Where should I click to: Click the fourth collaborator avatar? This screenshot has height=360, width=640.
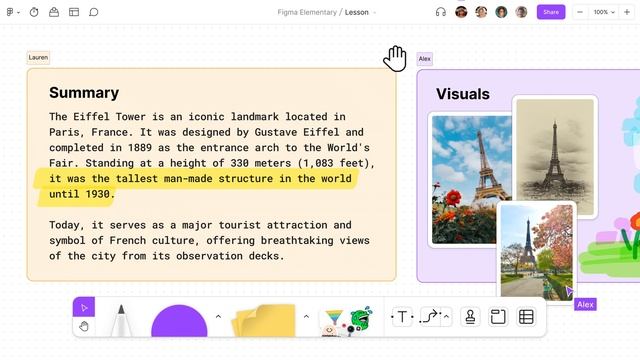point(521,12)
